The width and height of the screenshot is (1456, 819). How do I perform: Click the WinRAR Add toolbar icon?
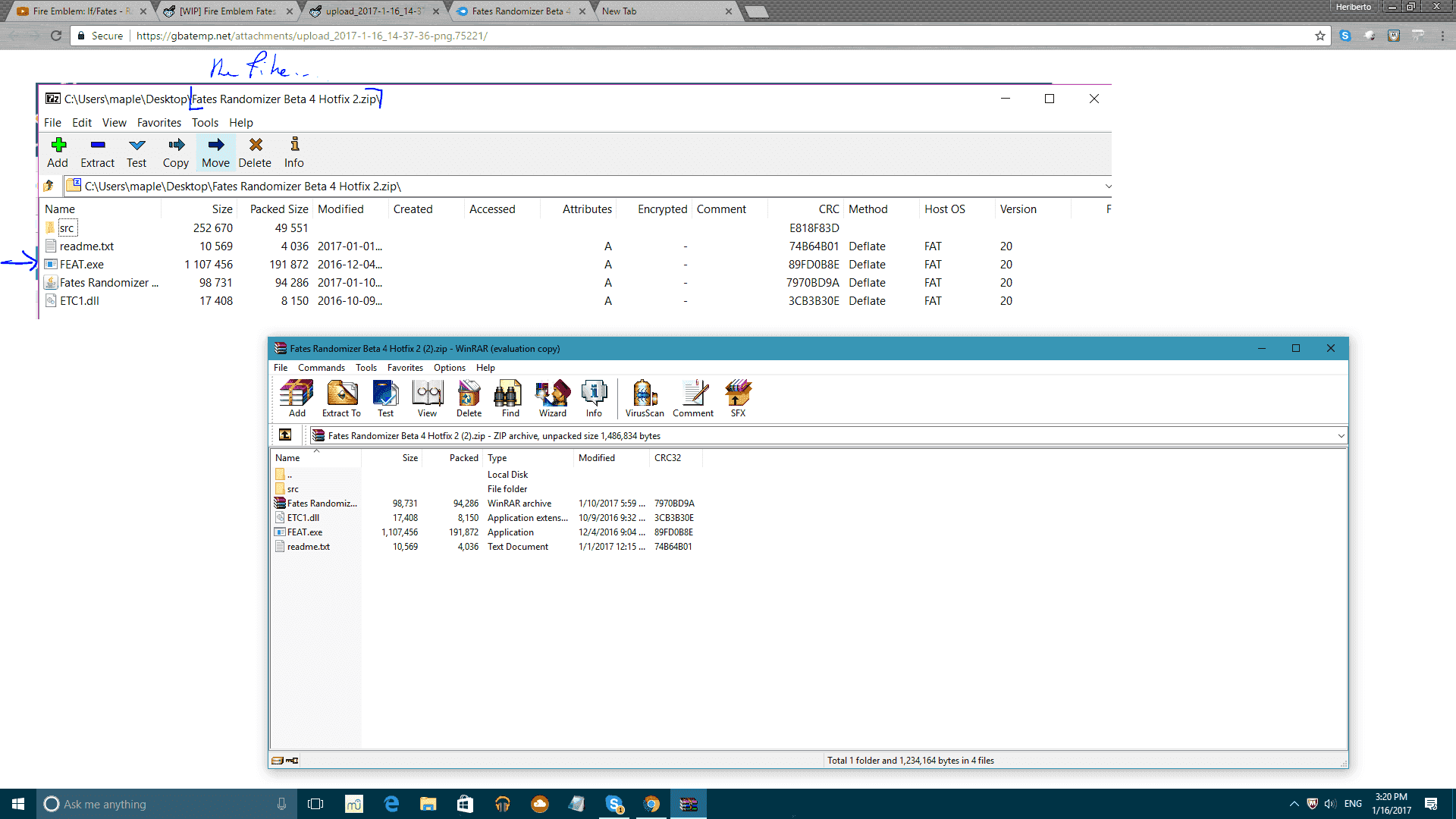coord(297,398)
